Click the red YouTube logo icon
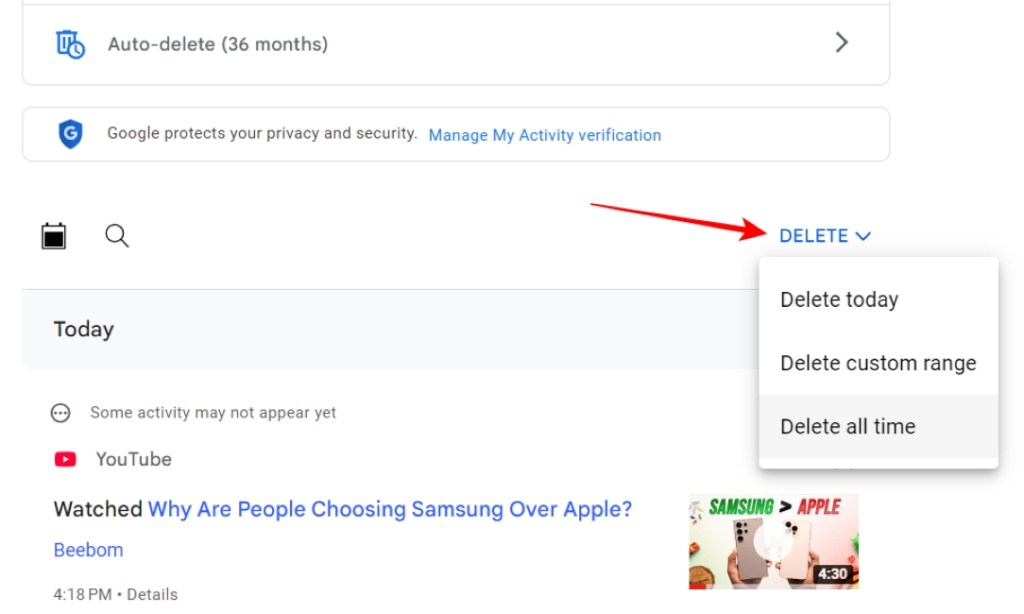The image size is (1024, 614). pyautogui.click(x=65, y=459)
